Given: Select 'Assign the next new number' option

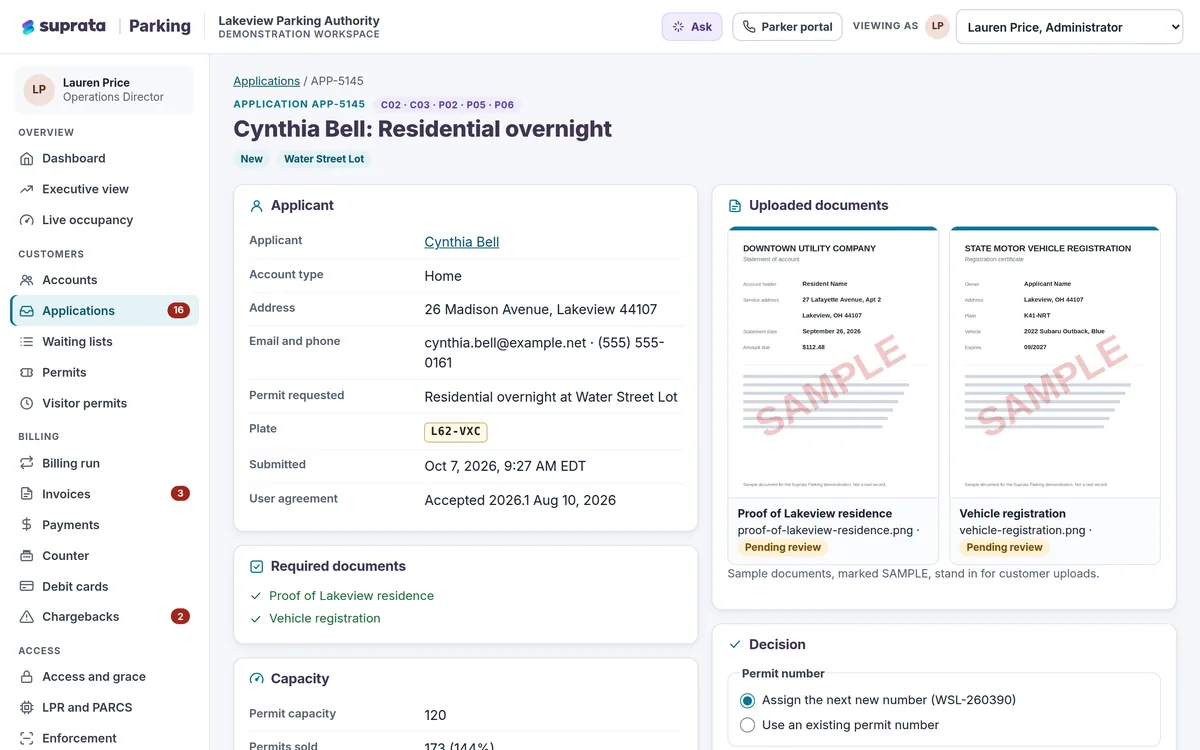Looking at the screenshot, I should (747, 700).
